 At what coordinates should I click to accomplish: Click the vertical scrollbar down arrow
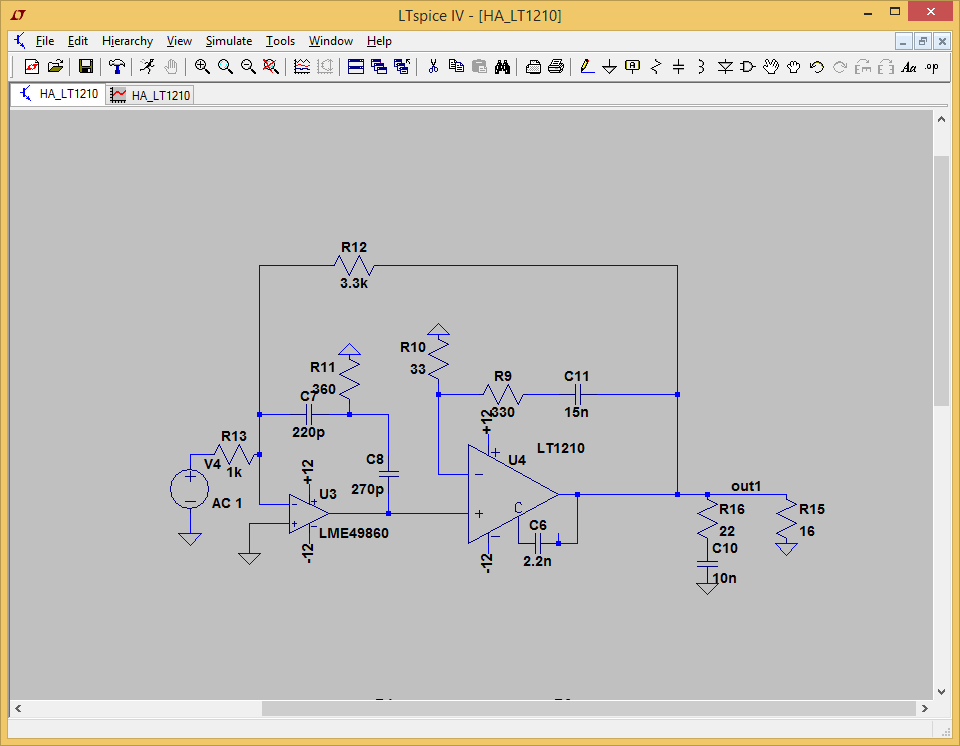(x=941, y=691)
